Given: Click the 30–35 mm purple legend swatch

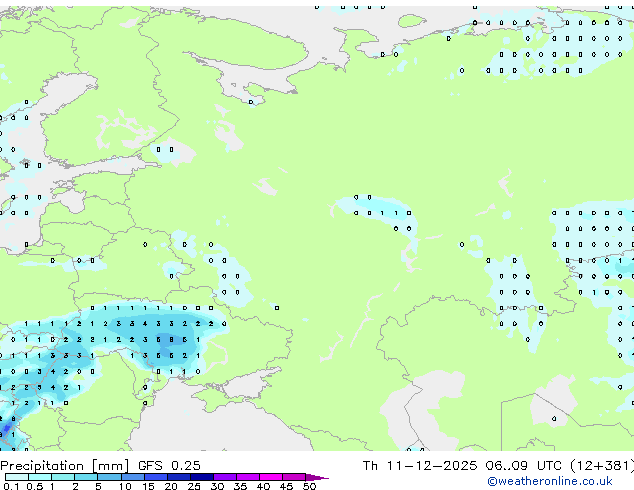Looking at the screenshot, I should [x=224, y=477].
